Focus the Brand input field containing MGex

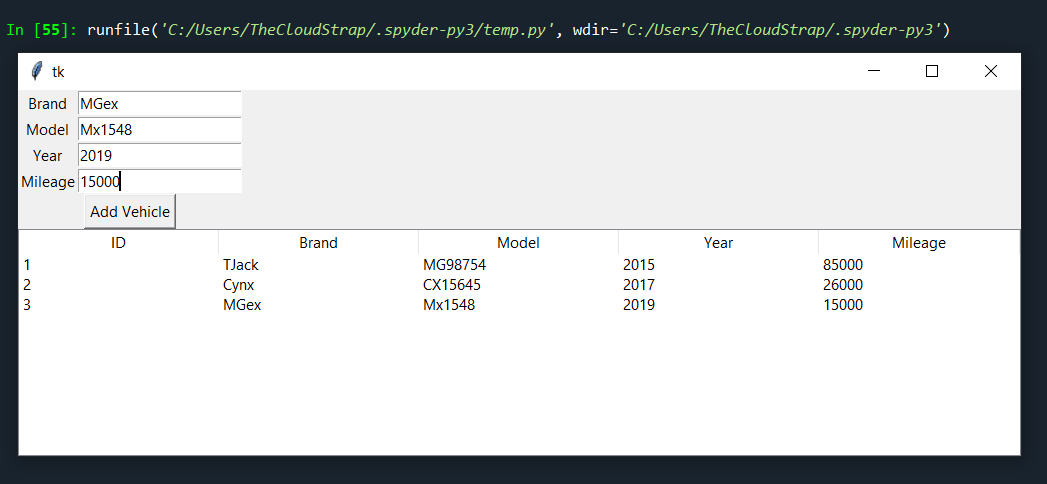point(160,103)
